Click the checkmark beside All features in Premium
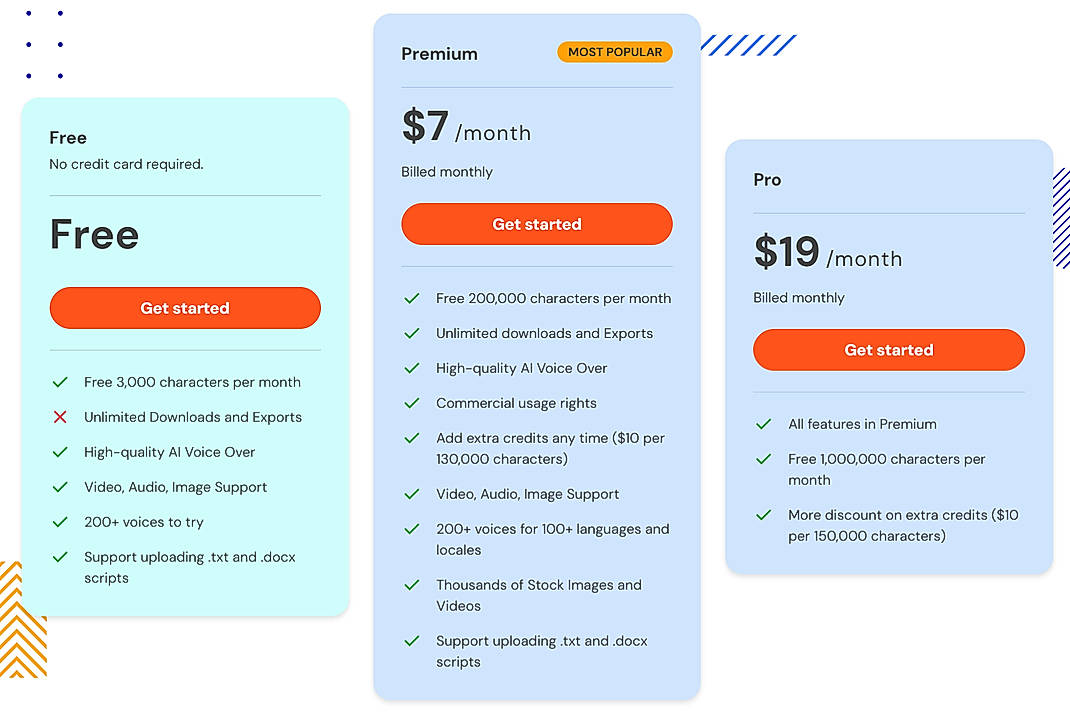This screenshot has height=718, width=1070. point(766,424)
